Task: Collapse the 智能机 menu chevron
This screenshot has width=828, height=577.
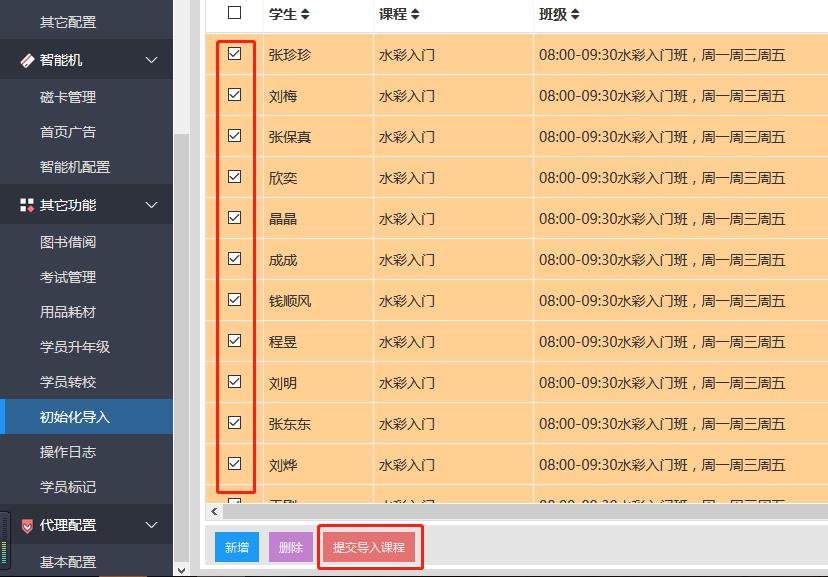Action: 152,61
